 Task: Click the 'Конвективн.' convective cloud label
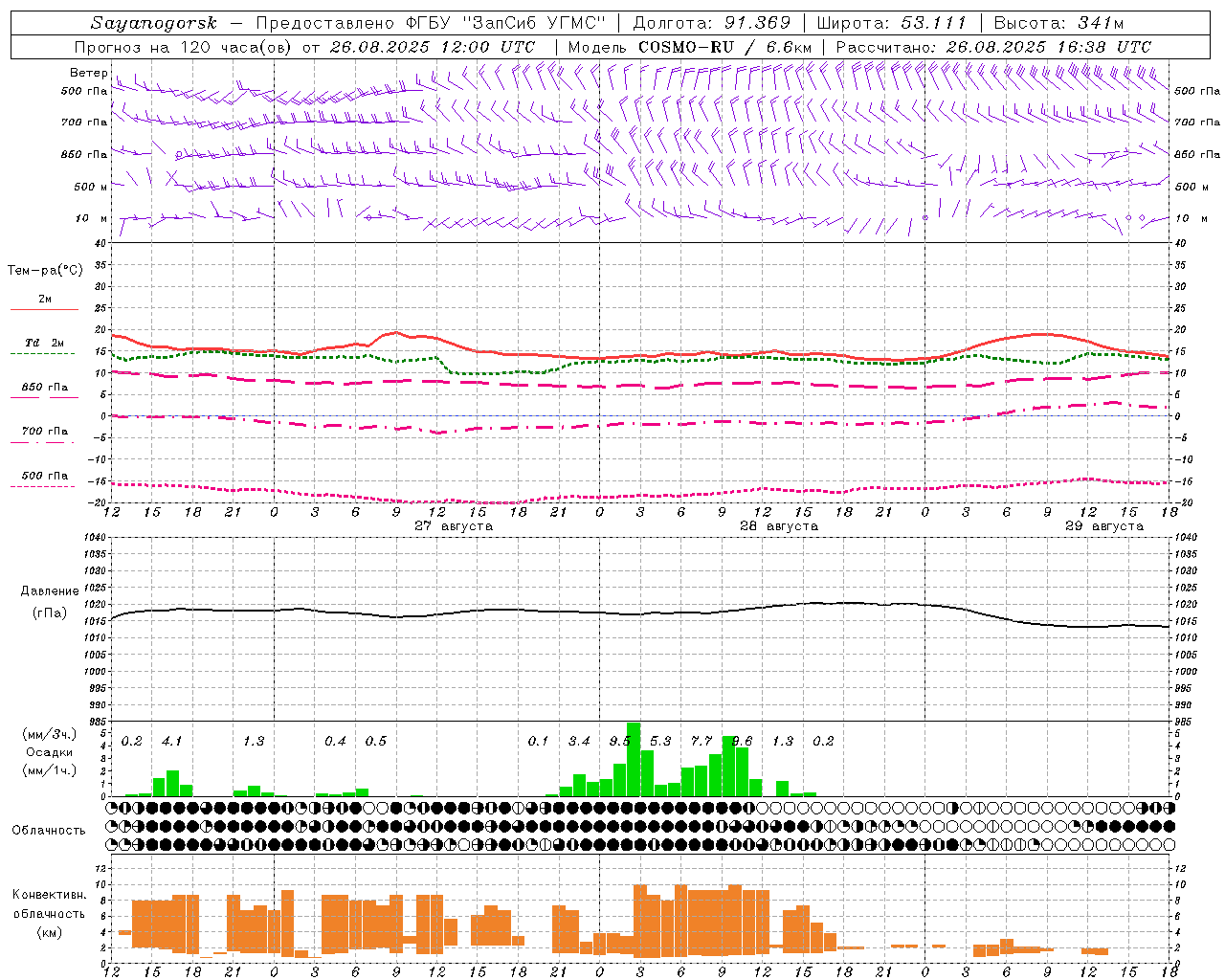click(50, 895)
